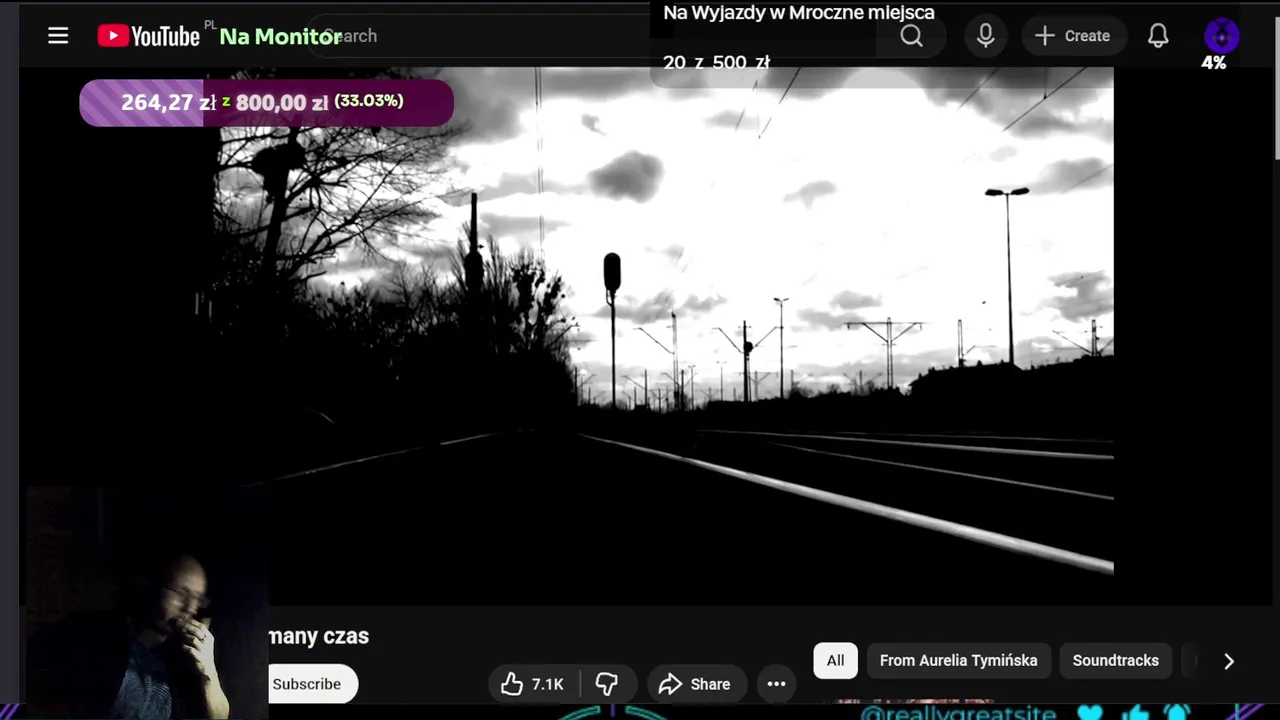The height and width of the screenshot is (720, 1280).
Task: Select the All filter chip
Action: (835, 661)
